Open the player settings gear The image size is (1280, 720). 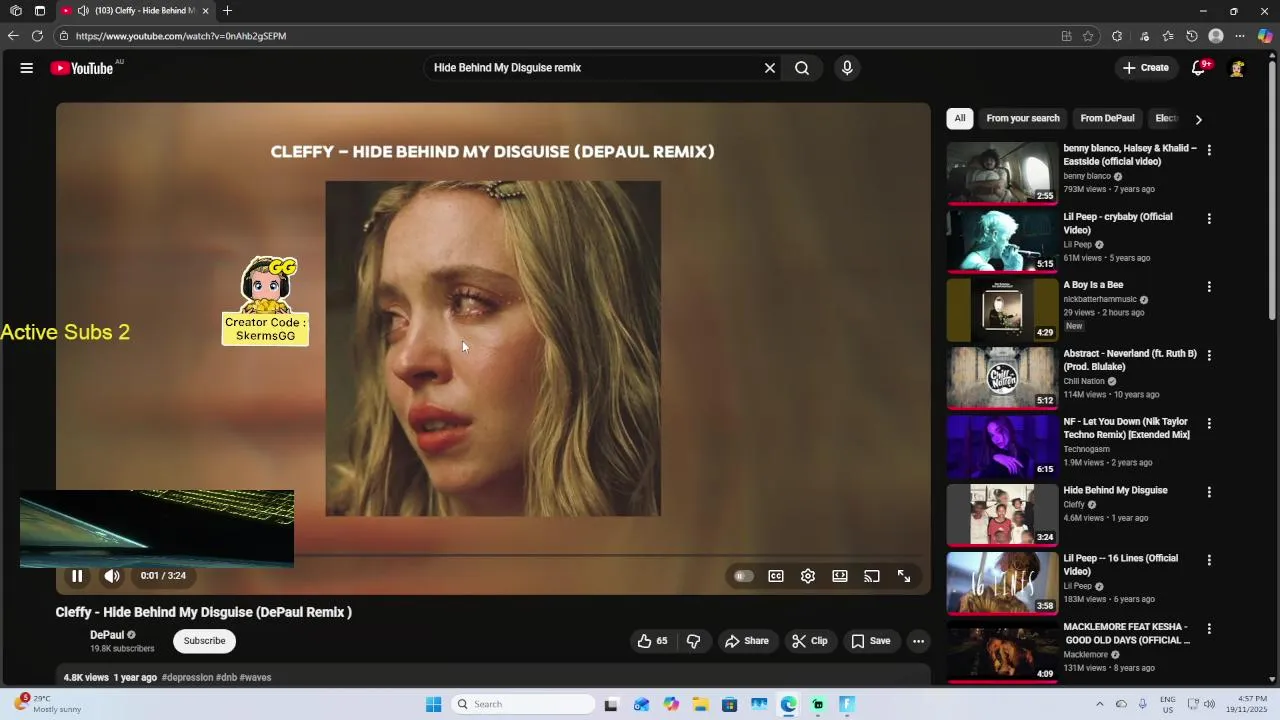pos(808,576)
